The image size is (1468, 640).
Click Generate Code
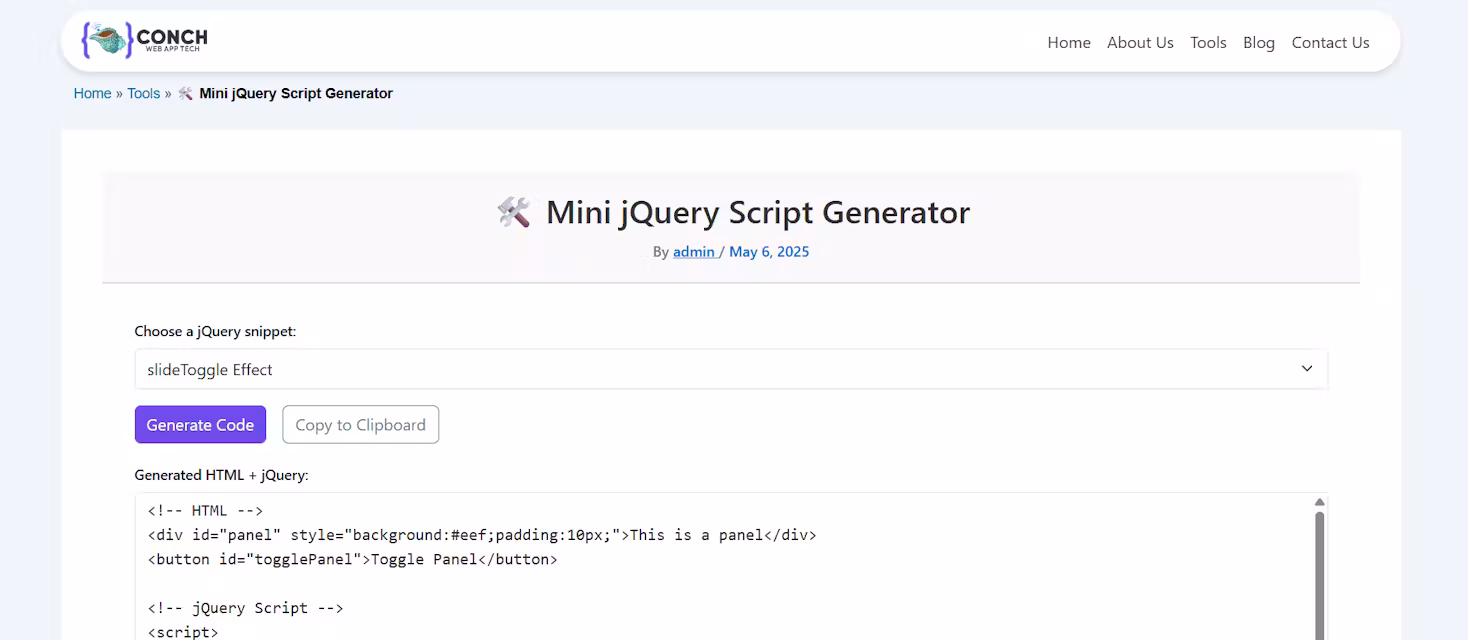[200, 424]
